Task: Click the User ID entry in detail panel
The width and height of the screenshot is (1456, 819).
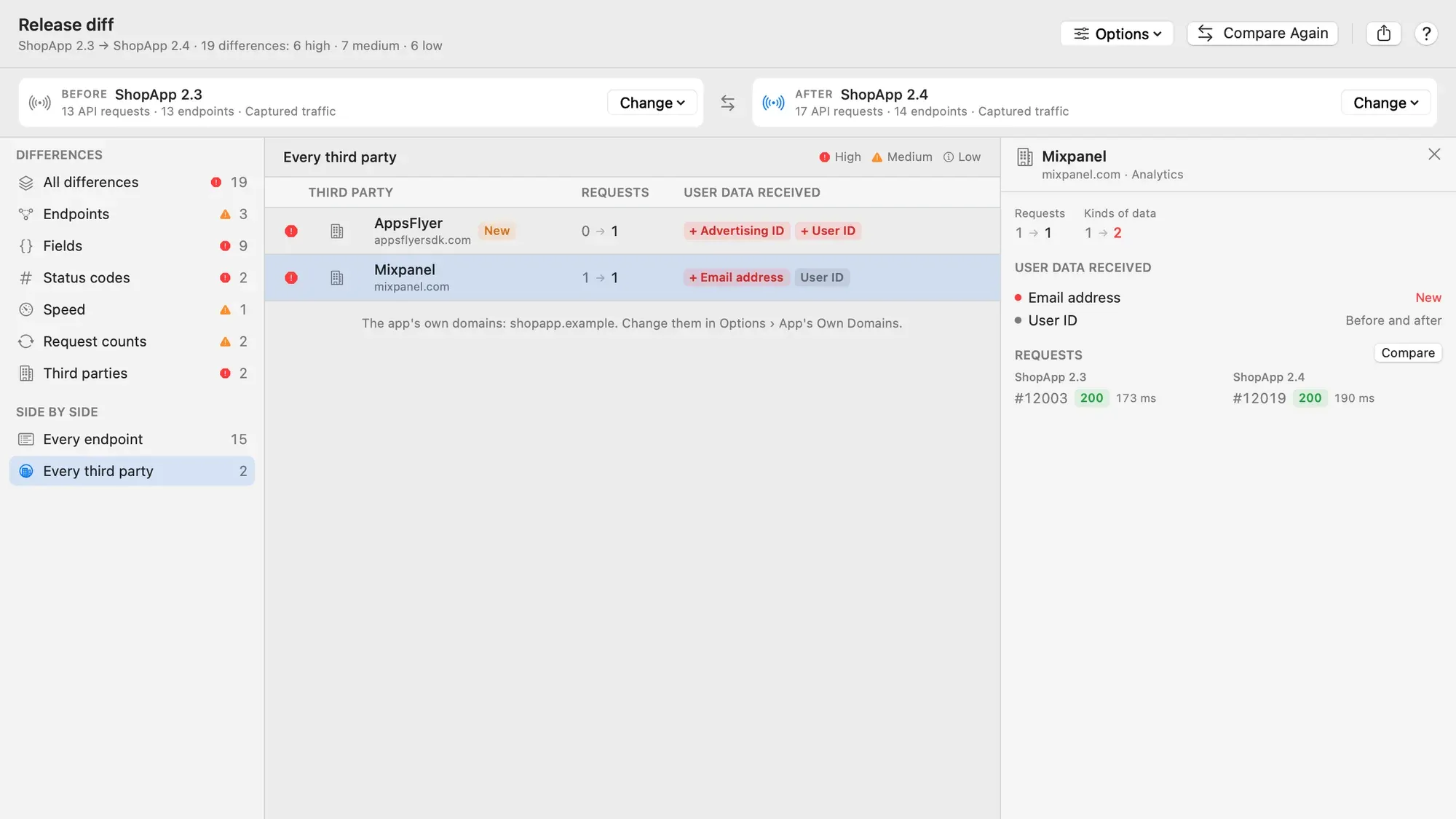Action: [1228, 320]
